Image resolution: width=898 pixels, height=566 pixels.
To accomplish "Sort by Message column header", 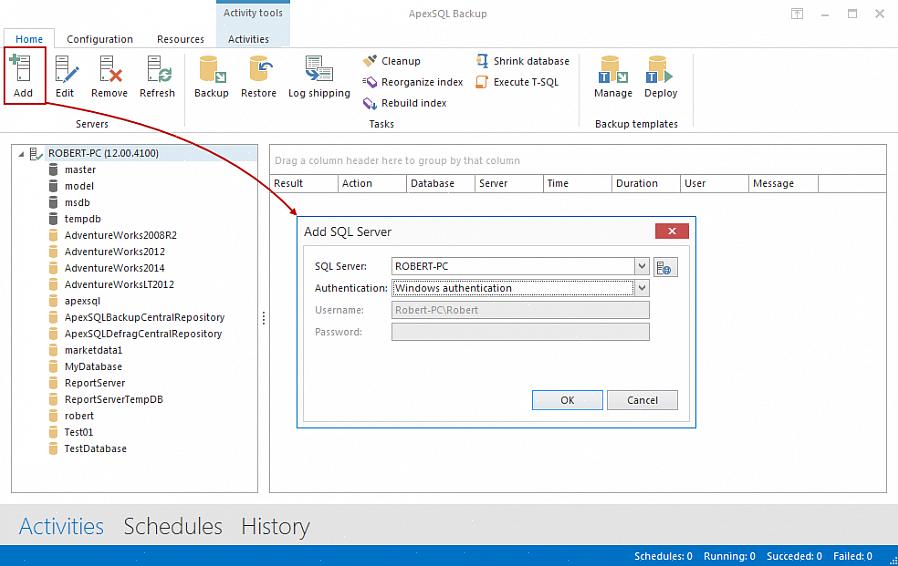I will pyautogui.click(x=783, y=183).
